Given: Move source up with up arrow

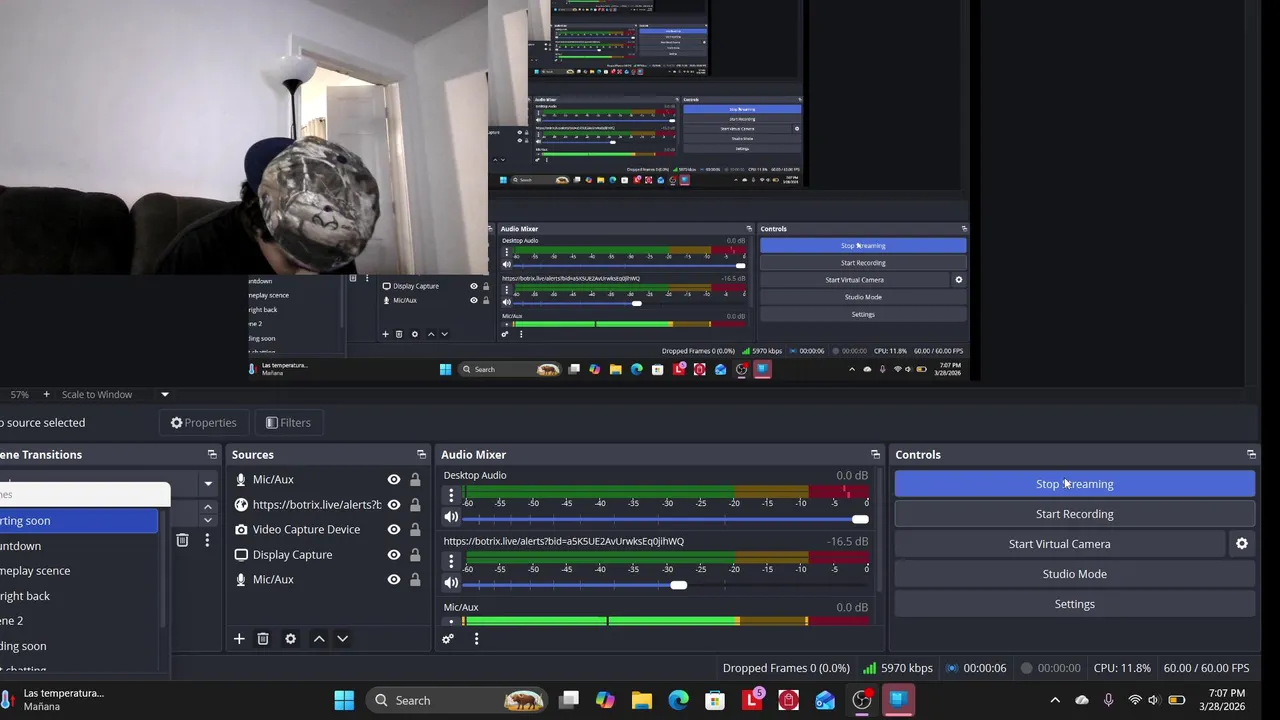Looking at the screenshot, I should click(319, 639).
